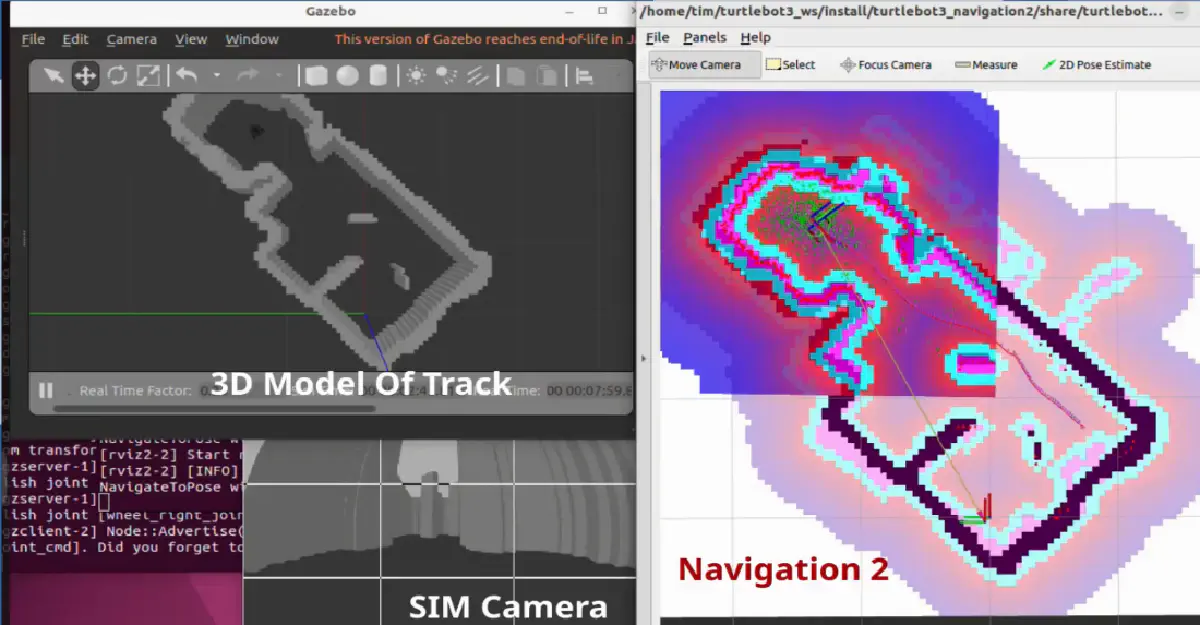Screen dimensions: 1200x625
Task: Open the Panels menu in RViz
Action: tap(705, 37)
